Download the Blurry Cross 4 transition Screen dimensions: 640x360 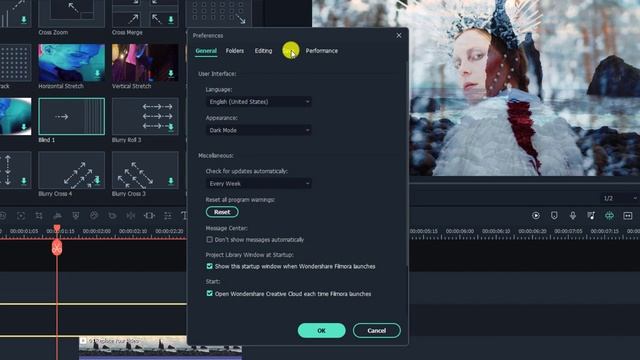pyautogui.click(x=97, y=181)
